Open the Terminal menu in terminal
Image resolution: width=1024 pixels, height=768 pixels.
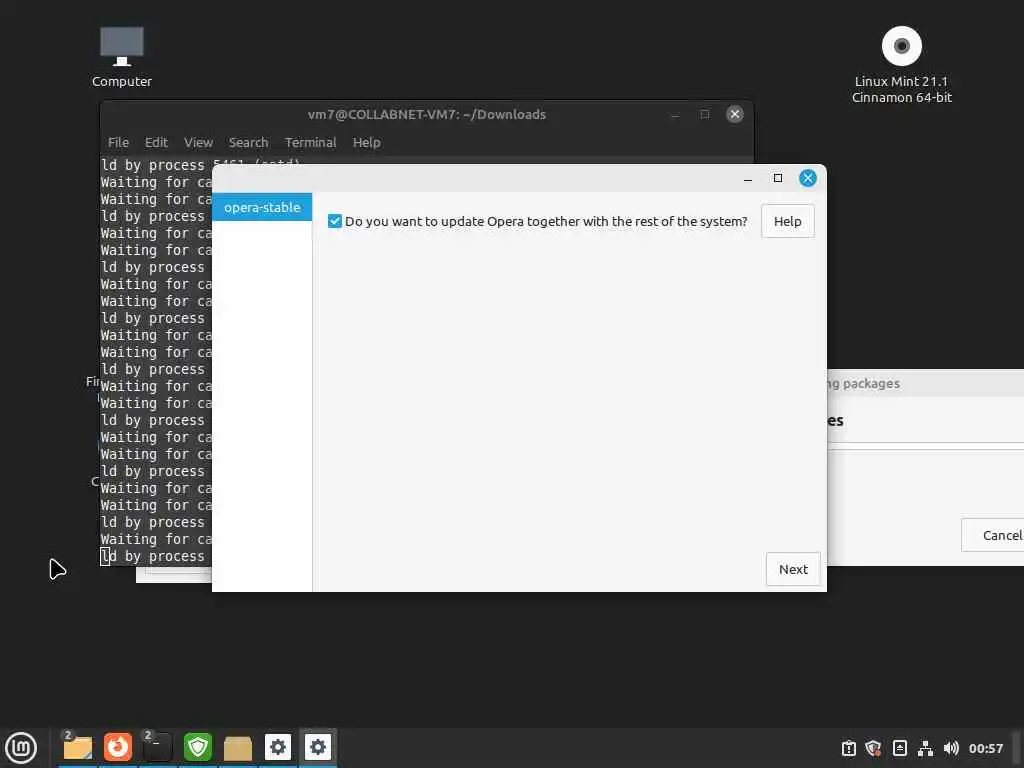[x=310, y=142]
